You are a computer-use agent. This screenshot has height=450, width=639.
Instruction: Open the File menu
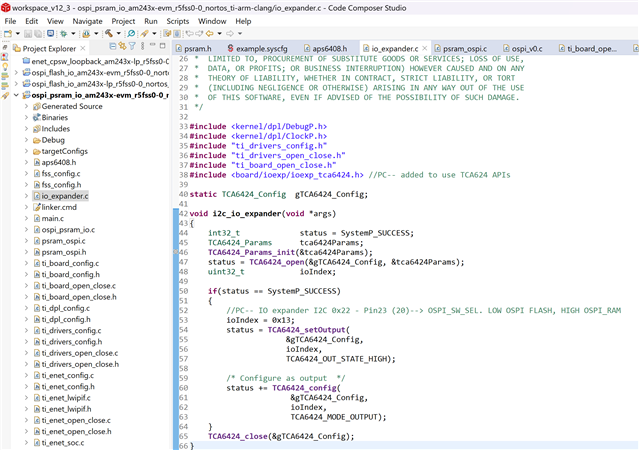tap(10, 21)
